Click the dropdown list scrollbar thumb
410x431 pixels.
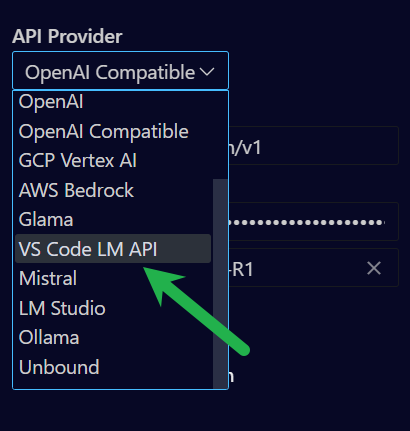click(220, 283)
